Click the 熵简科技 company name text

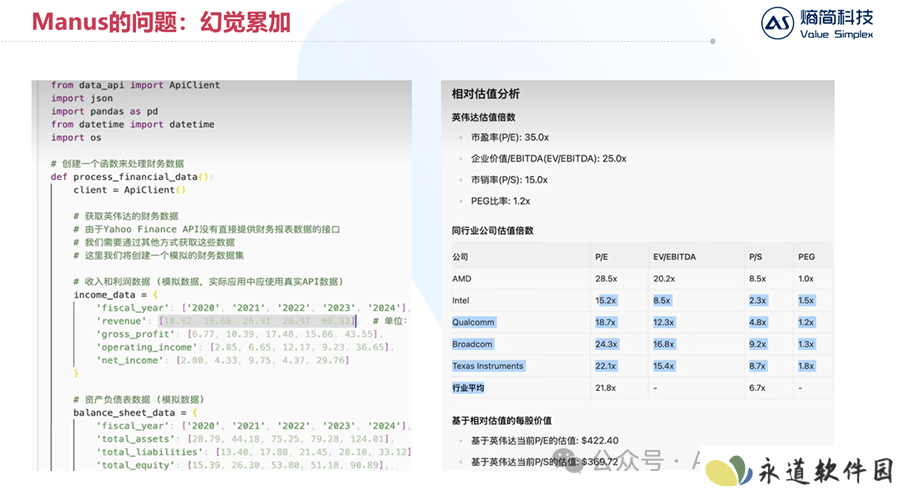836,17
